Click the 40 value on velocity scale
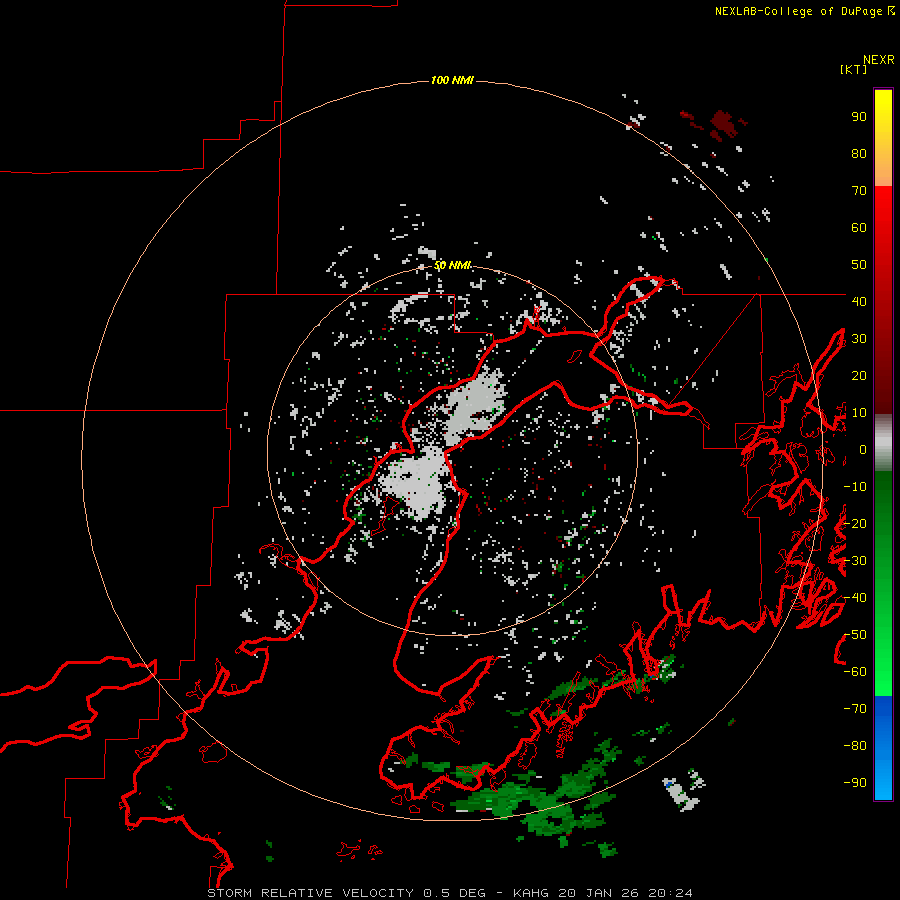Screen dimensions: 900x900 point(859,301)
